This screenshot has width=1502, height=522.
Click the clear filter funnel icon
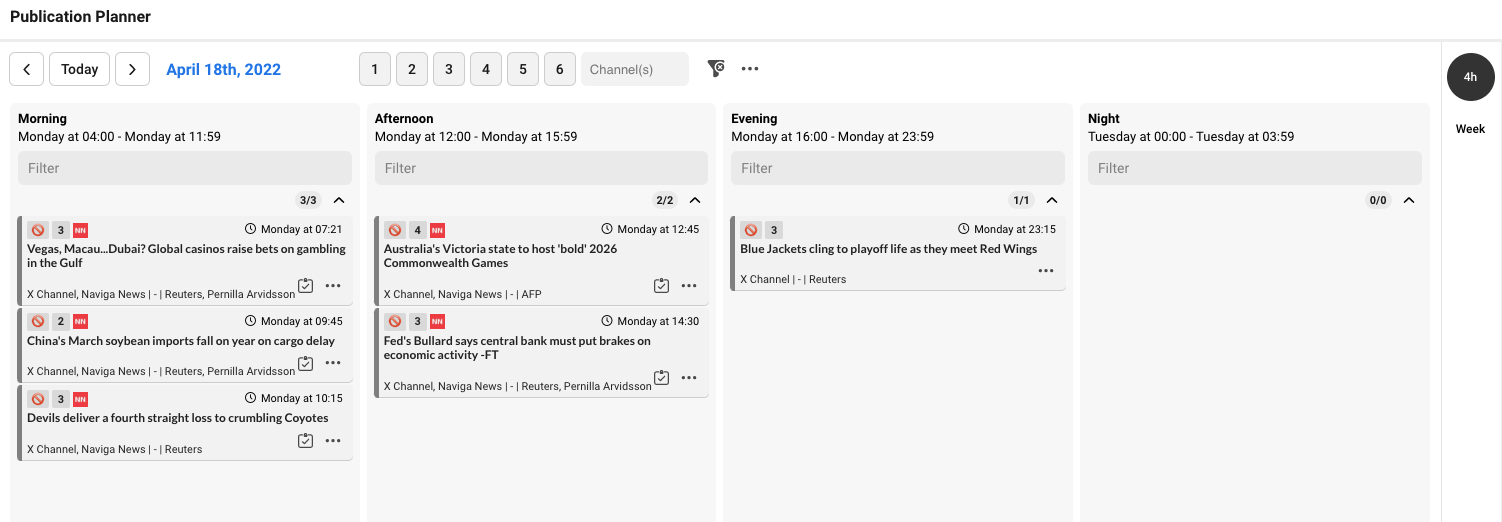(x=715, y=69)
